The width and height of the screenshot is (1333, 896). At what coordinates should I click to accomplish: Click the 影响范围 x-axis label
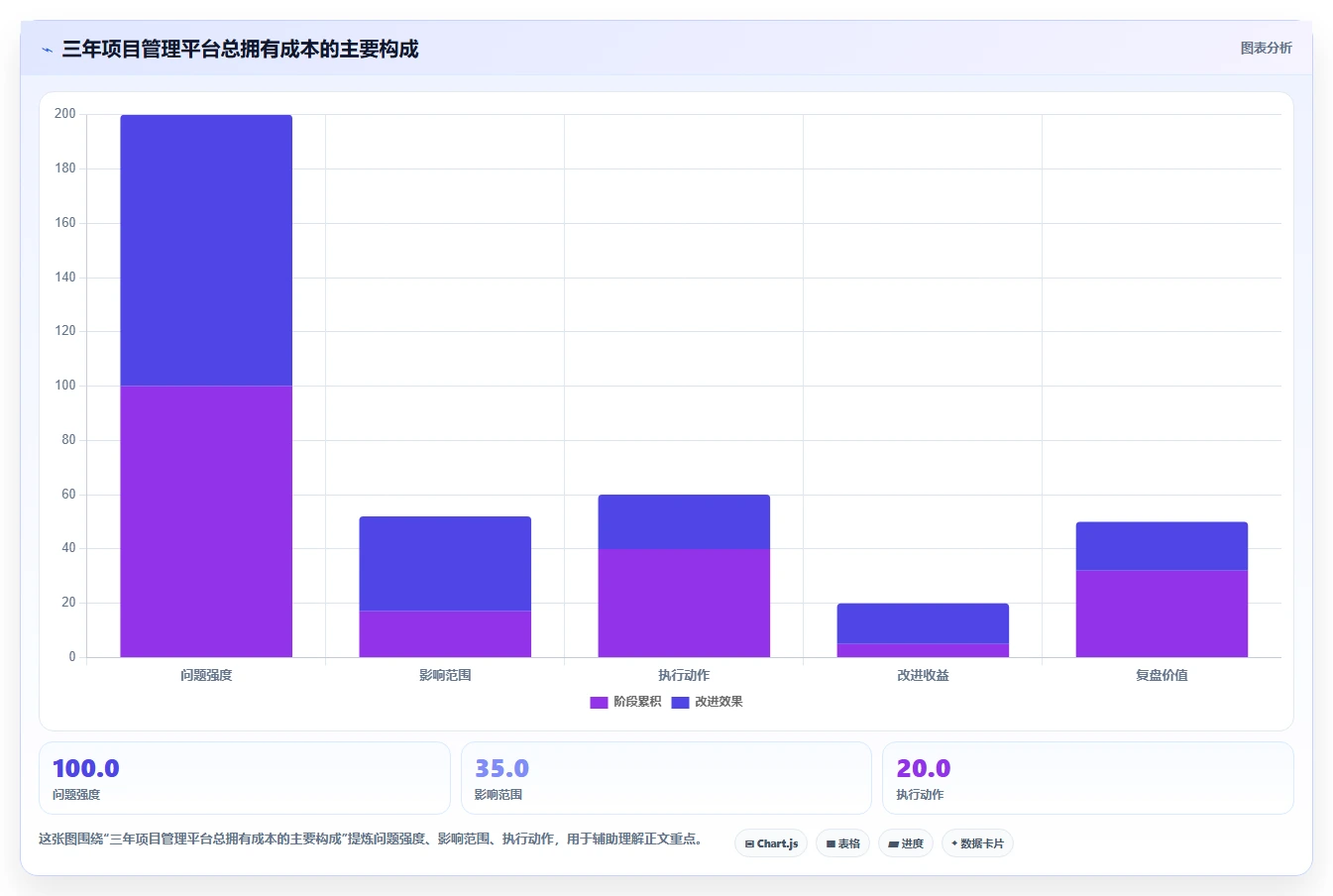[x=445, y=675]
